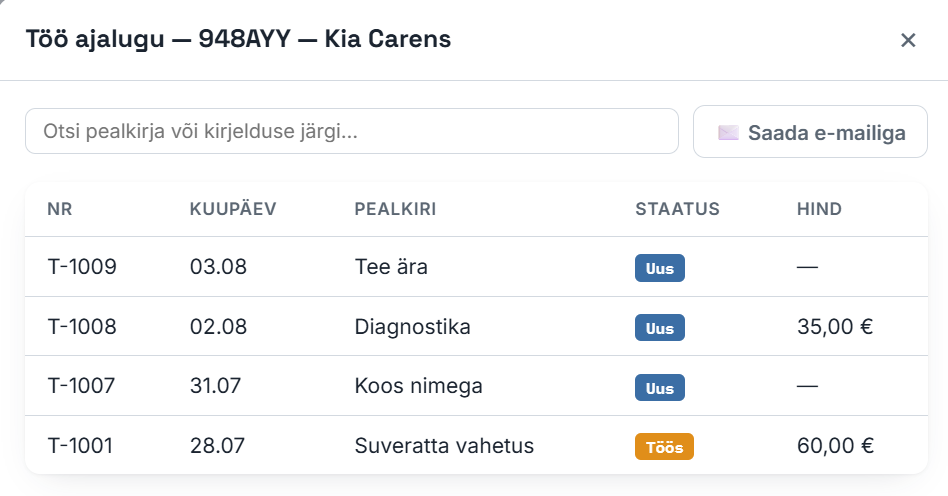Click the NR column header
The image size is (948, 496).
point(60,209)
